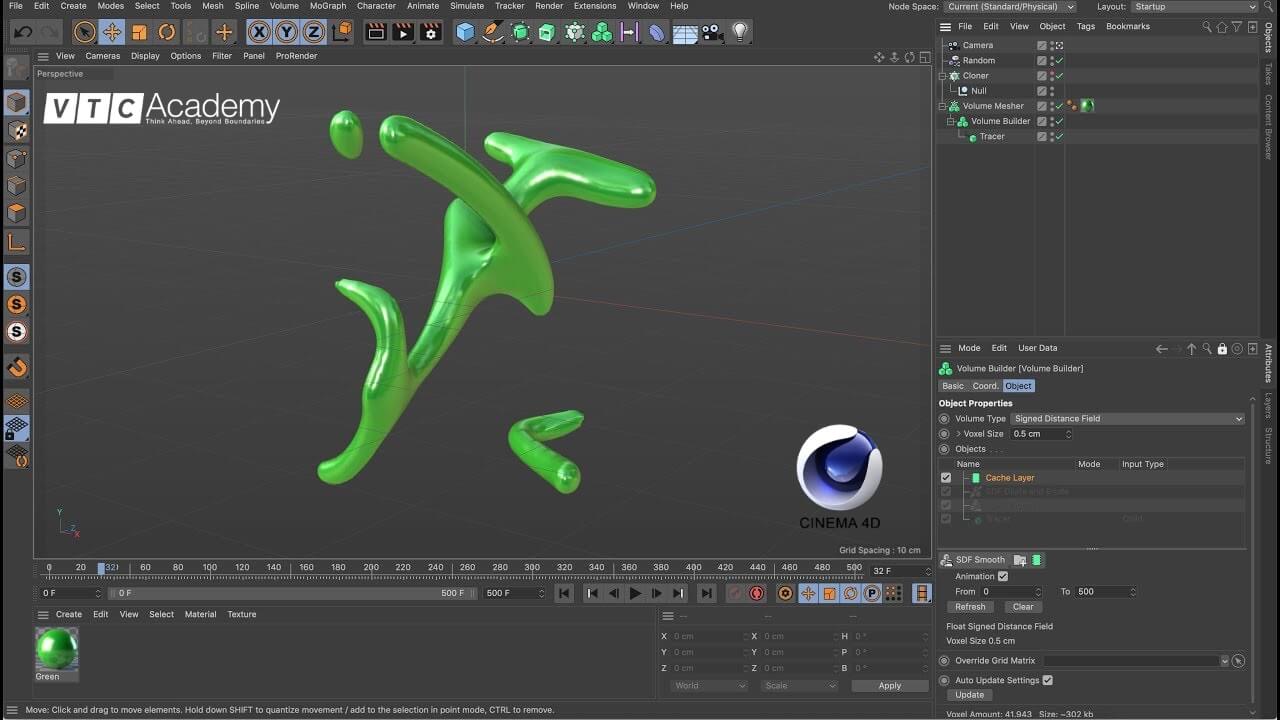This screenshot has height=720, width=1280.
Task: Click the Undo arrow icon
Action: click(x=22, y=32)
